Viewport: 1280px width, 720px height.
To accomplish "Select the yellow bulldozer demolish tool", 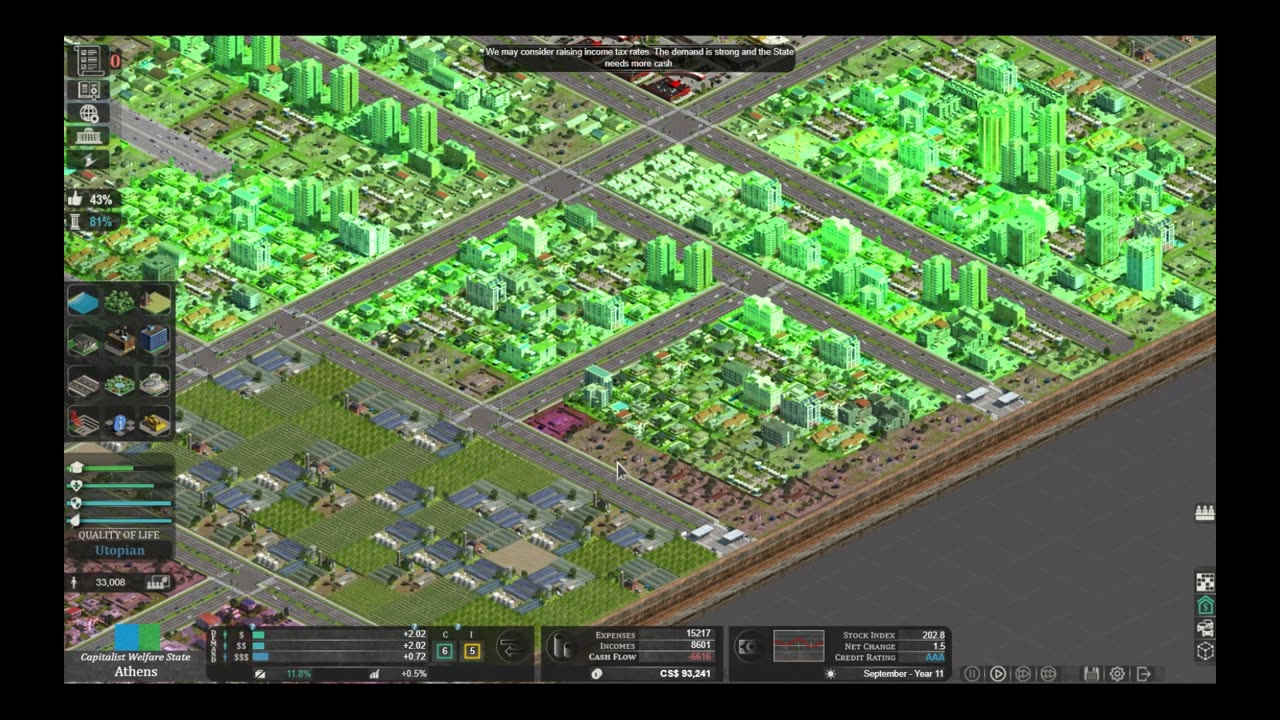I will point(154,424).
